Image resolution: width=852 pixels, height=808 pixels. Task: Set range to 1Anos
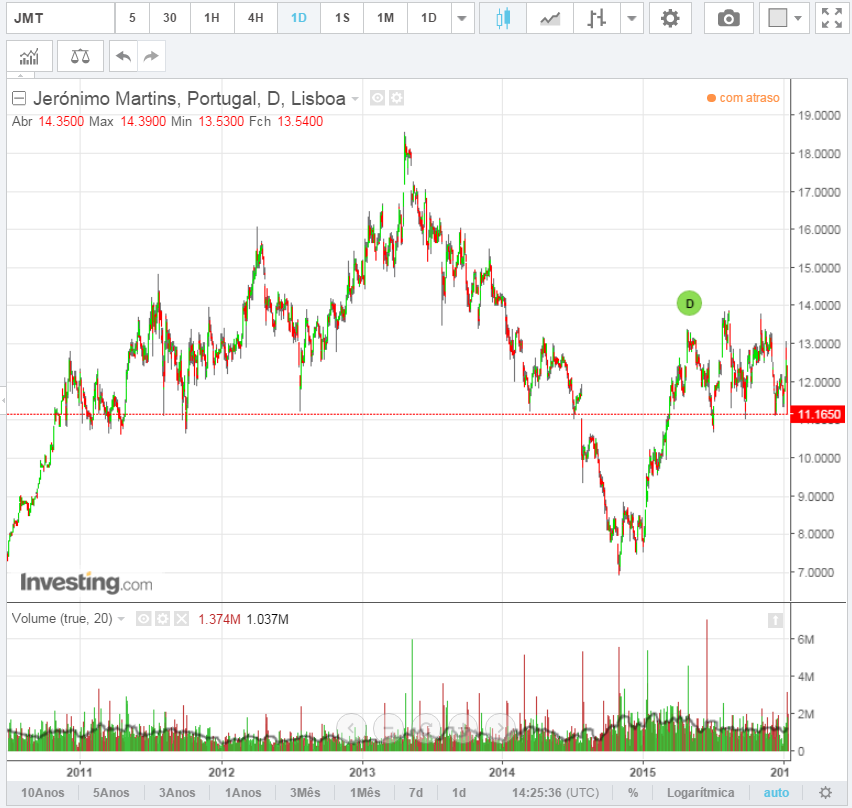click(x=243, y=793)
